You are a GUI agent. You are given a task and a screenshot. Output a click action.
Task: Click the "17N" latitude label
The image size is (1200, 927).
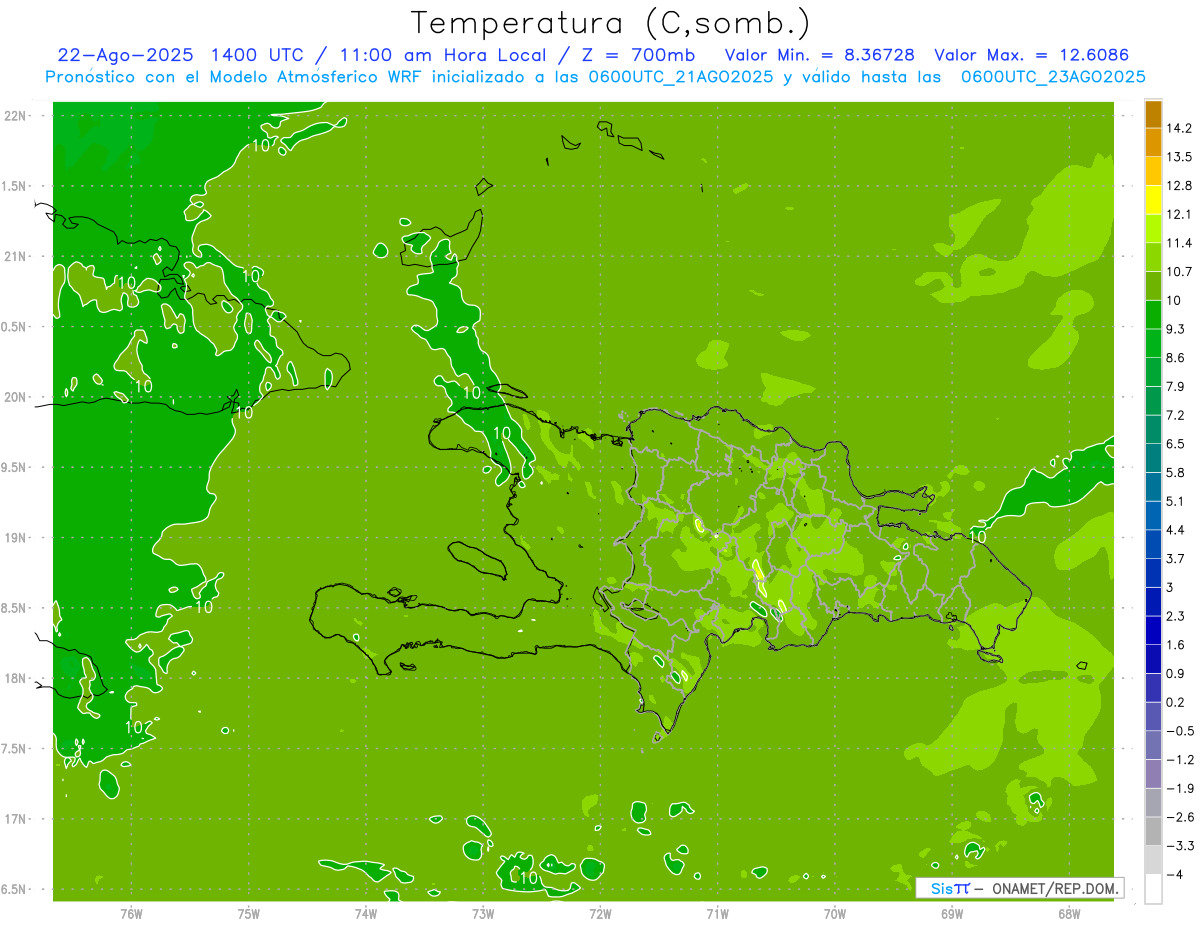(13, 820)
